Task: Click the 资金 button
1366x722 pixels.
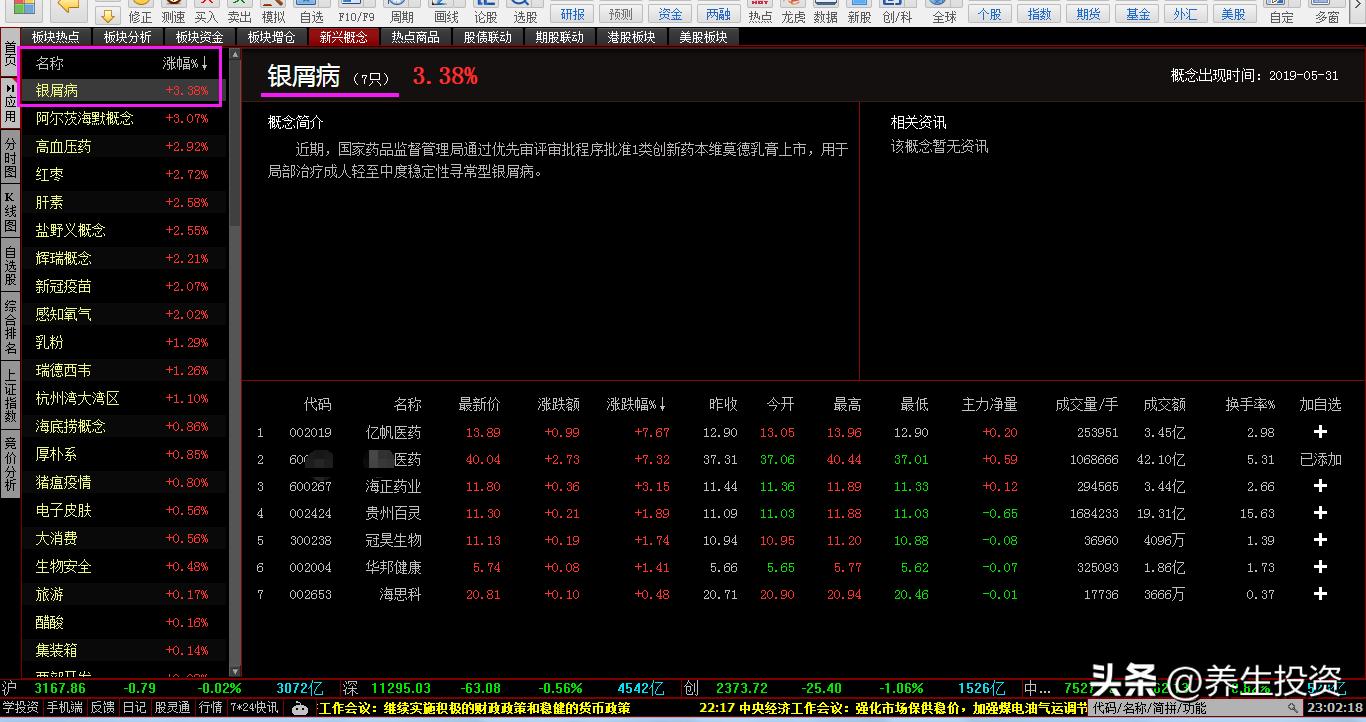Action: tap(670, 14)
